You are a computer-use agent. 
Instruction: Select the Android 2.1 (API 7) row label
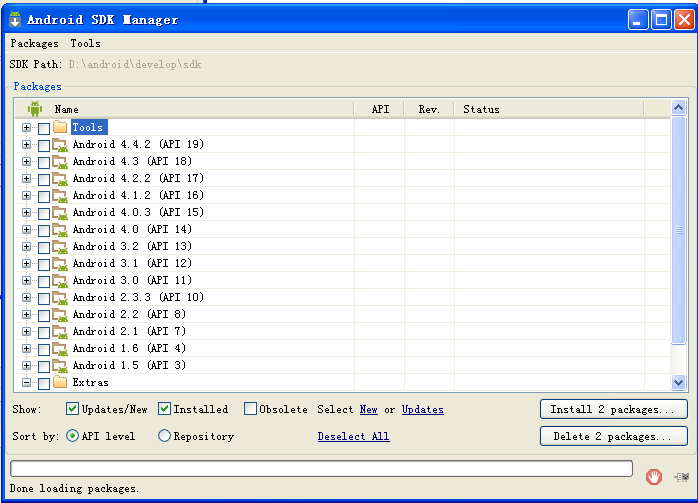[129, 332]
